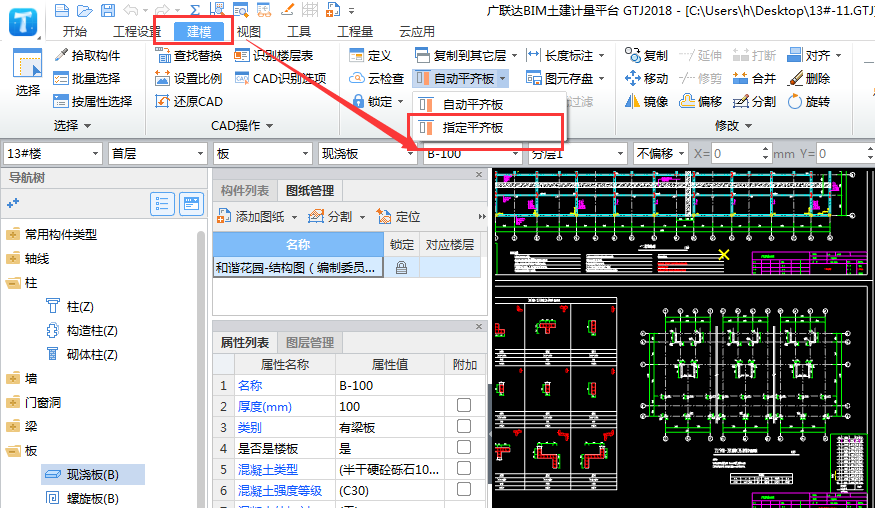Collapse the 柱 tree node
Viewport: 875px width, 508px height.
pyautogui.click(x=13, y=283)
